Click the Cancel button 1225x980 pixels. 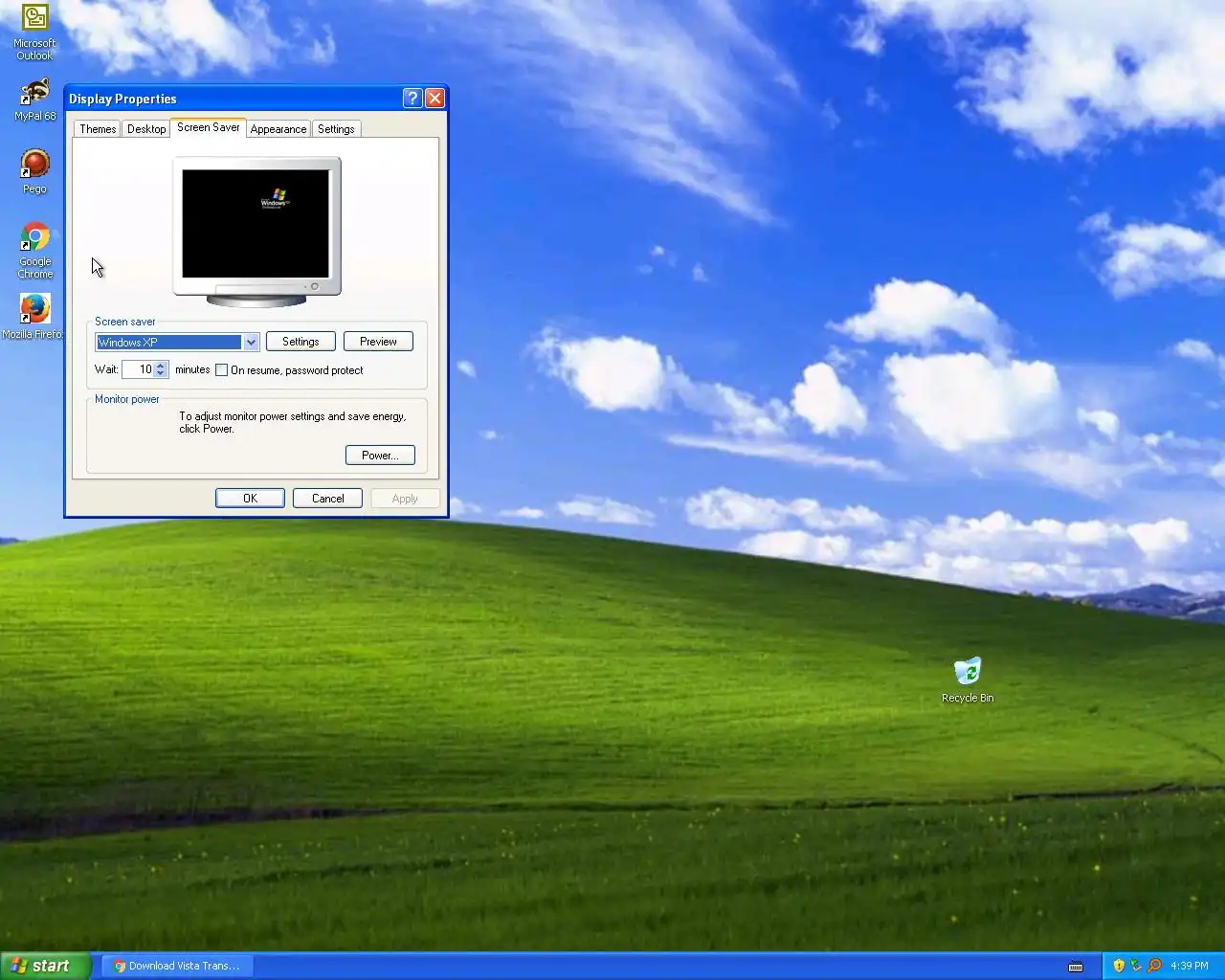[327, 499]
